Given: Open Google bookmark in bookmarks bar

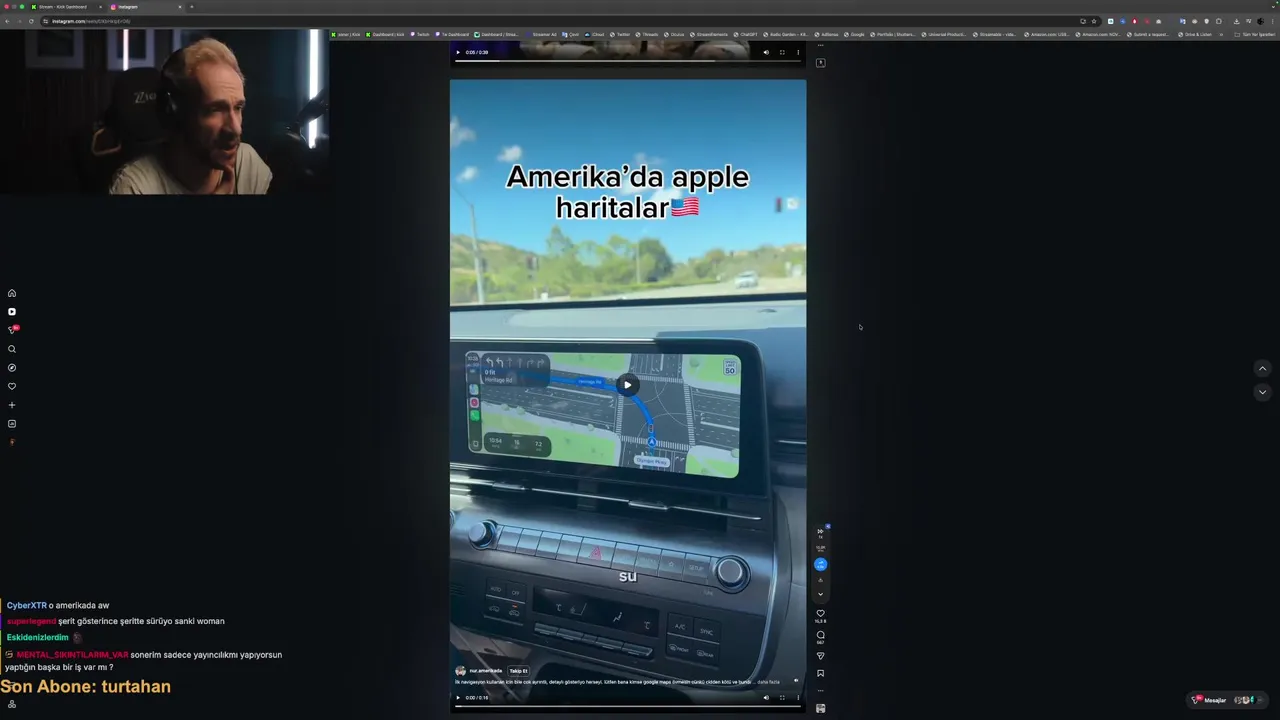Looking at the screenshot, I should pos(855,34).
